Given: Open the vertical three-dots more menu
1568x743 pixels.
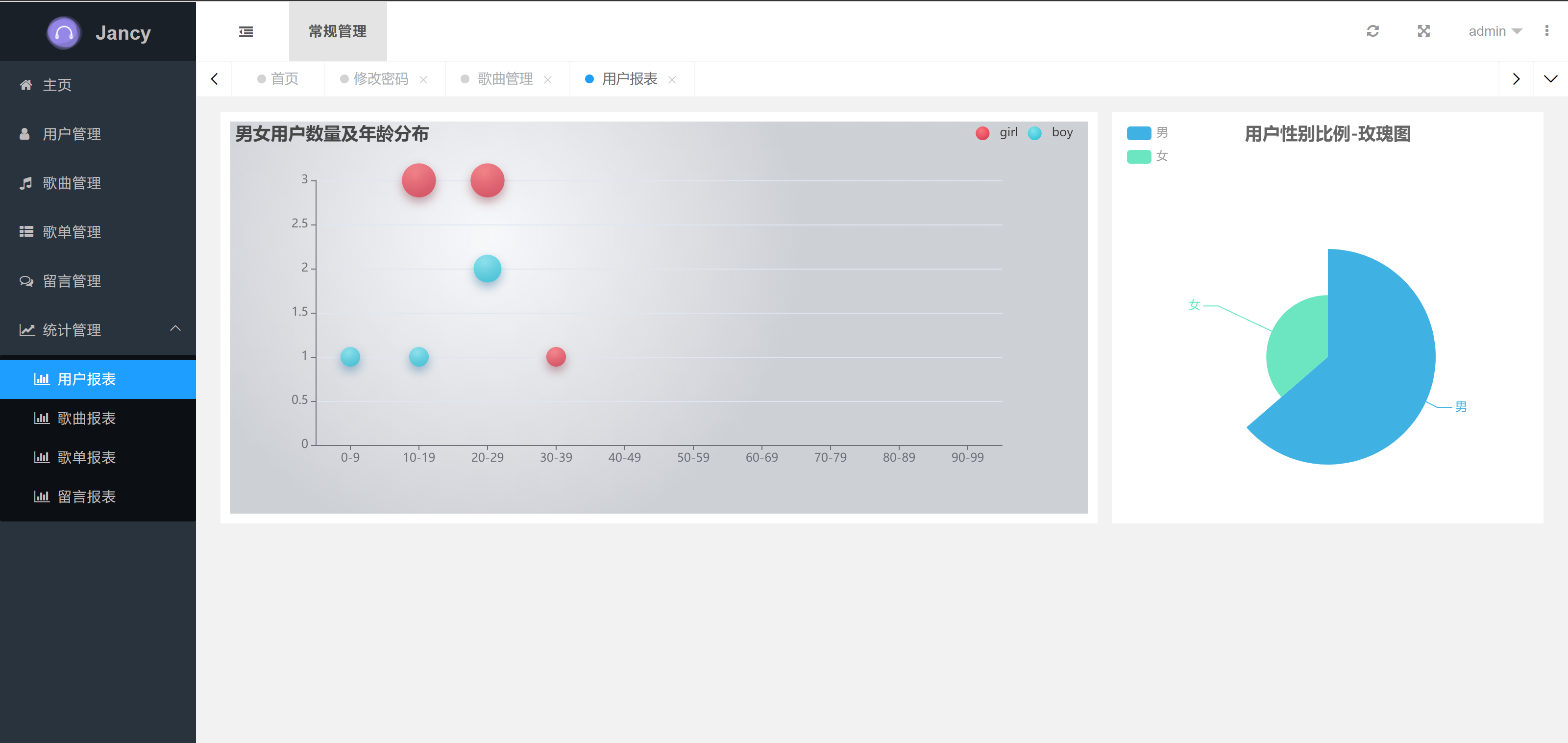Looking at the screenshot, I should point(1546,31).
